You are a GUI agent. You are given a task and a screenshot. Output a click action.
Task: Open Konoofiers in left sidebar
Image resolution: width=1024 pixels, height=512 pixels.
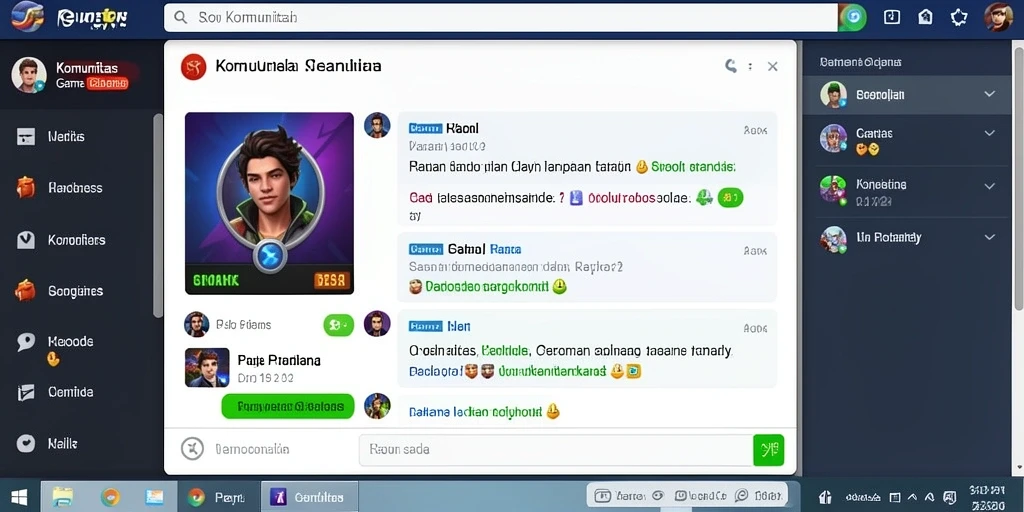76,240
